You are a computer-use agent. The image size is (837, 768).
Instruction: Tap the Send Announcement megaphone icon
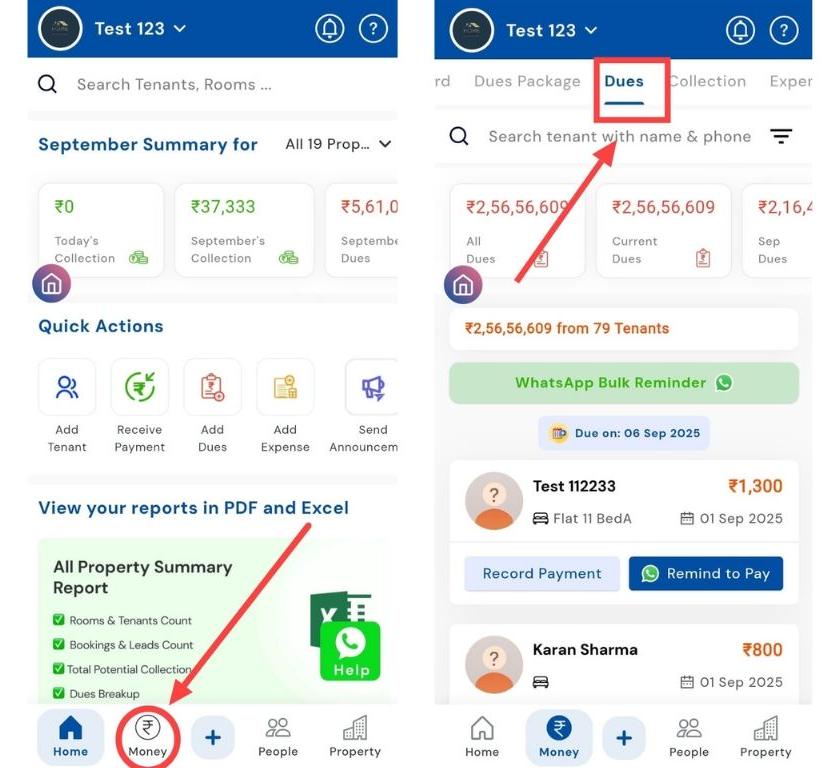373,387
